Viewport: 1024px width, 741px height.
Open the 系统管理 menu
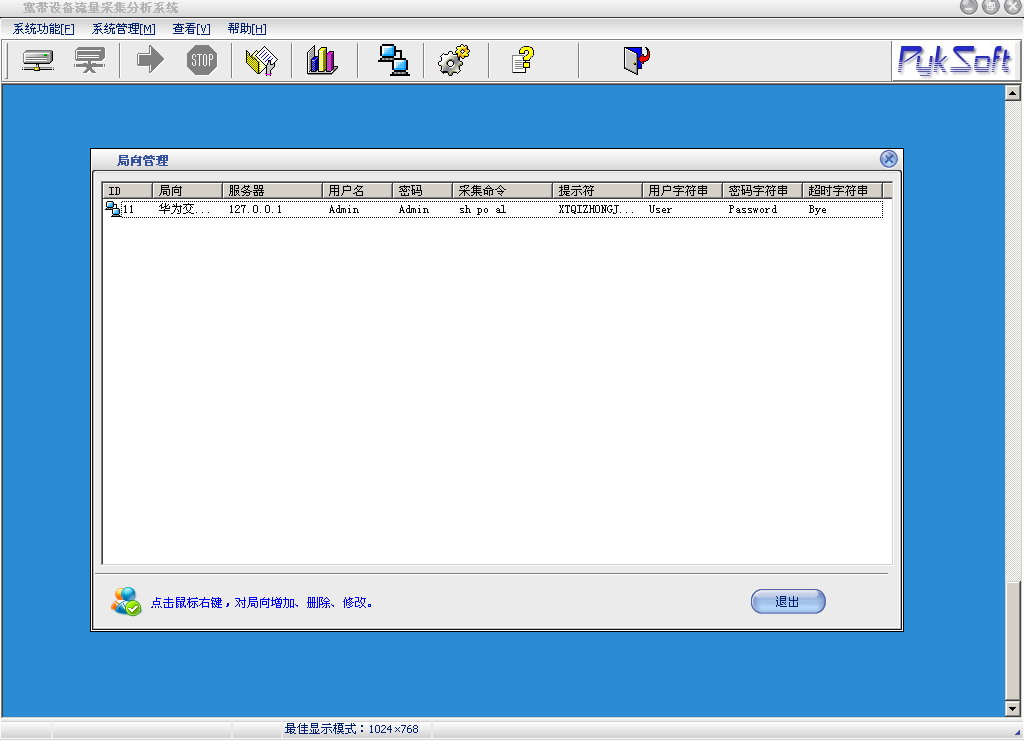tap(123, 29)
